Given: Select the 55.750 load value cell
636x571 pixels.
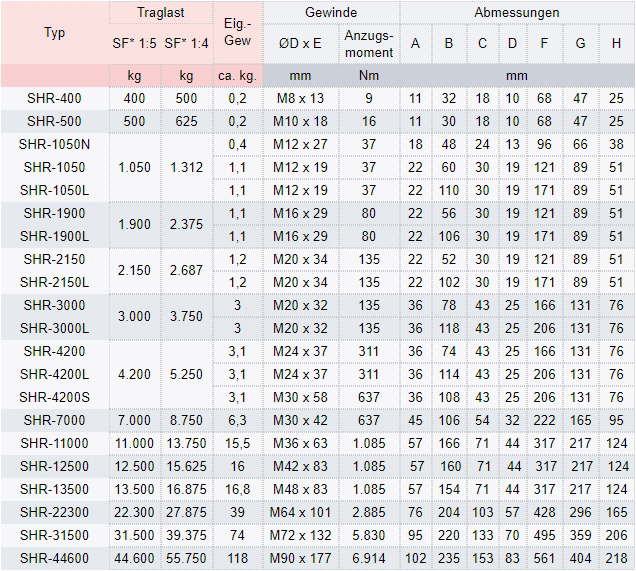Looking at the screenshot, I should point(186,558).
